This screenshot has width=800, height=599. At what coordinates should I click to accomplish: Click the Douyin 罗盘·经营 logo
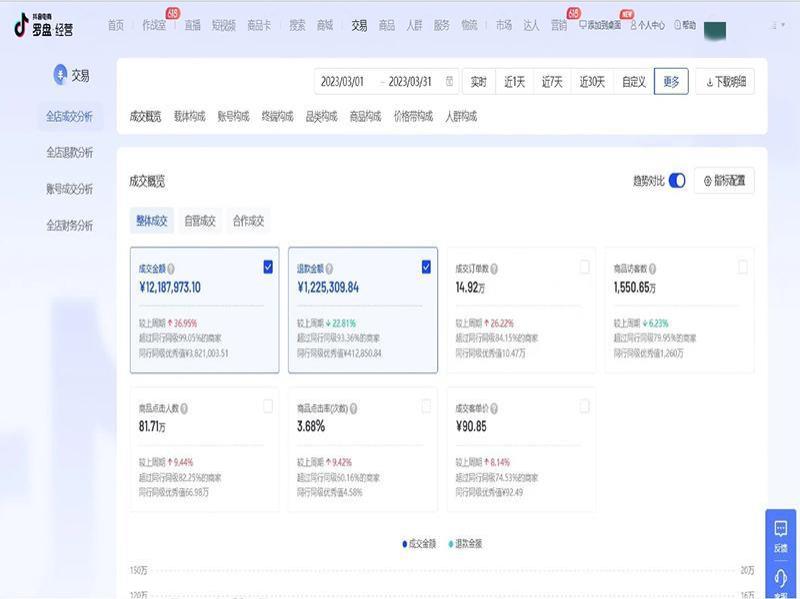pos(43,25)
